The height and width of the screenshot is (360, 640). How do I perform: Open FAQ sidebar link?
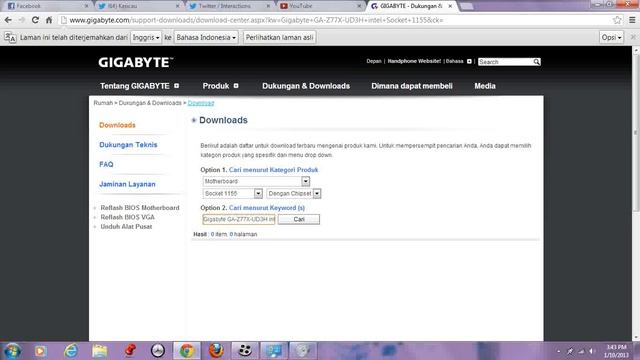coord(106,164)
